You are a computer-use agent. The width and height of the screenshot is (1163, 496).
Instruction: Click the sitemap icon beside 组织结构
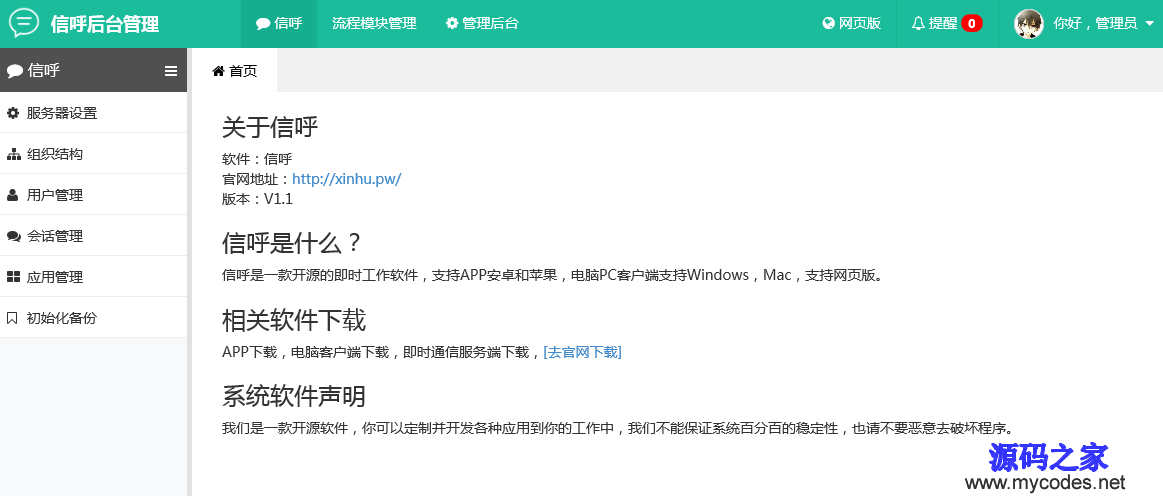tap(13, 154)
